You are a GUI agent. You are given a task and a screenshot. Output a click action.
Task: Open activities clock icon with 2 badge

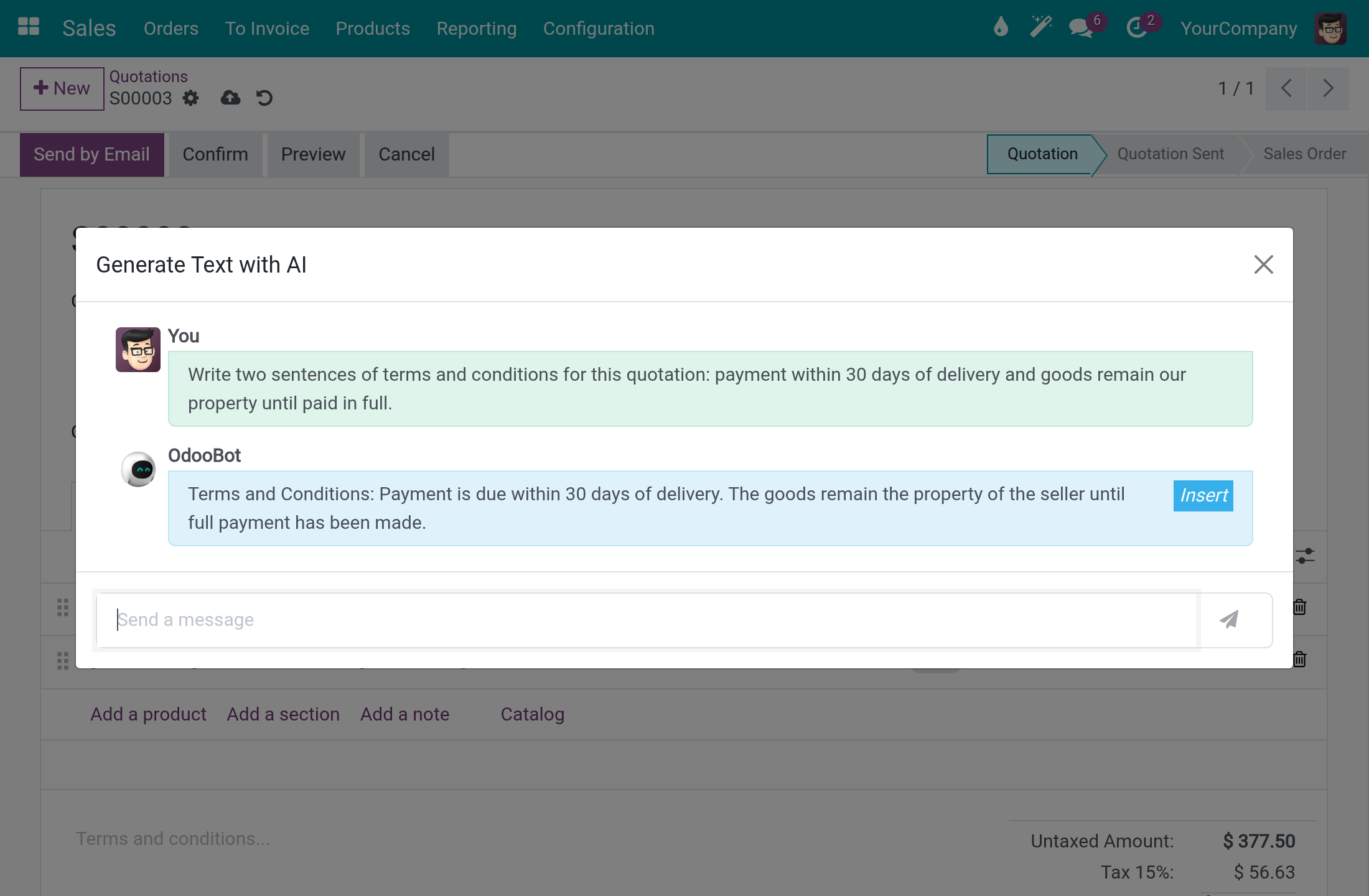[1142, 27]
